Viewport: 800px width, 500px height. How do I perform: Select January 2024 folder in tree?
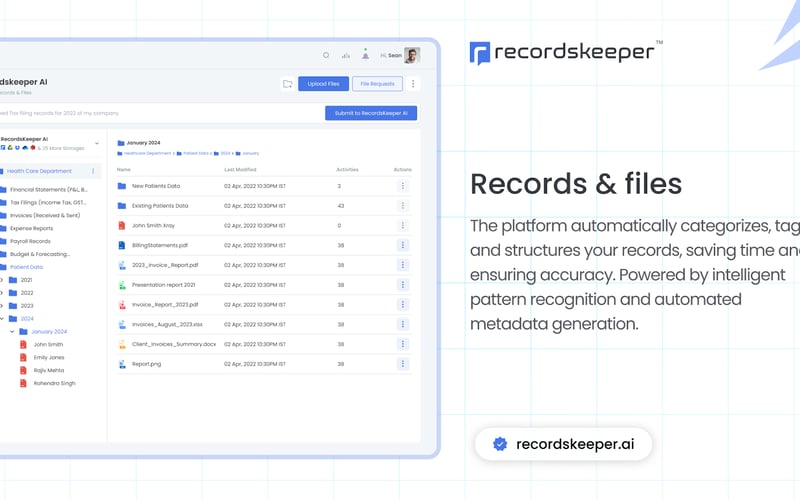click(x=49, y=332)
